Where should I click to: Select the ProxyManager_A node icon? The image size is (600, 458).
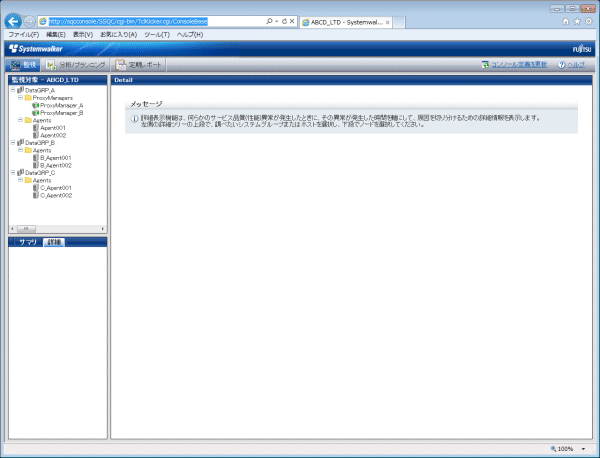pyautogui.click(x=36, y=105)
